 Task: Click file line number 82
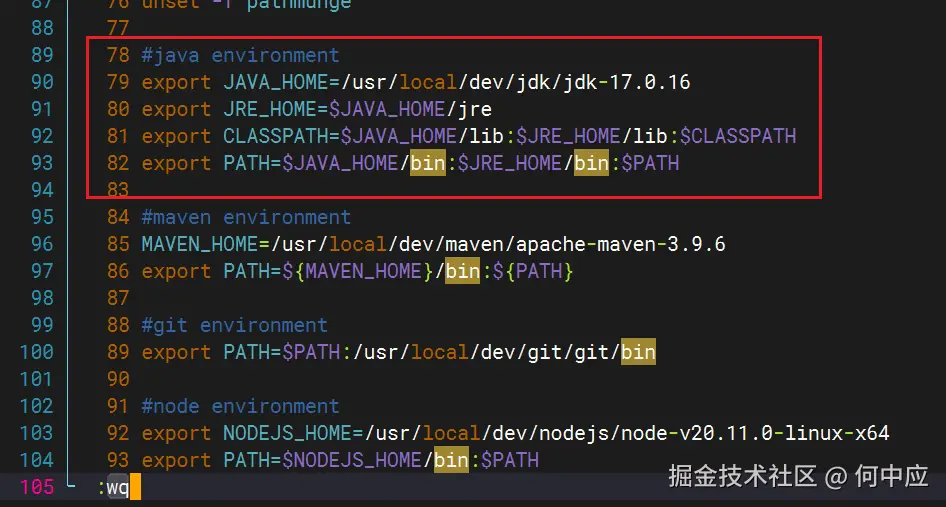click(x=118, y=163)
